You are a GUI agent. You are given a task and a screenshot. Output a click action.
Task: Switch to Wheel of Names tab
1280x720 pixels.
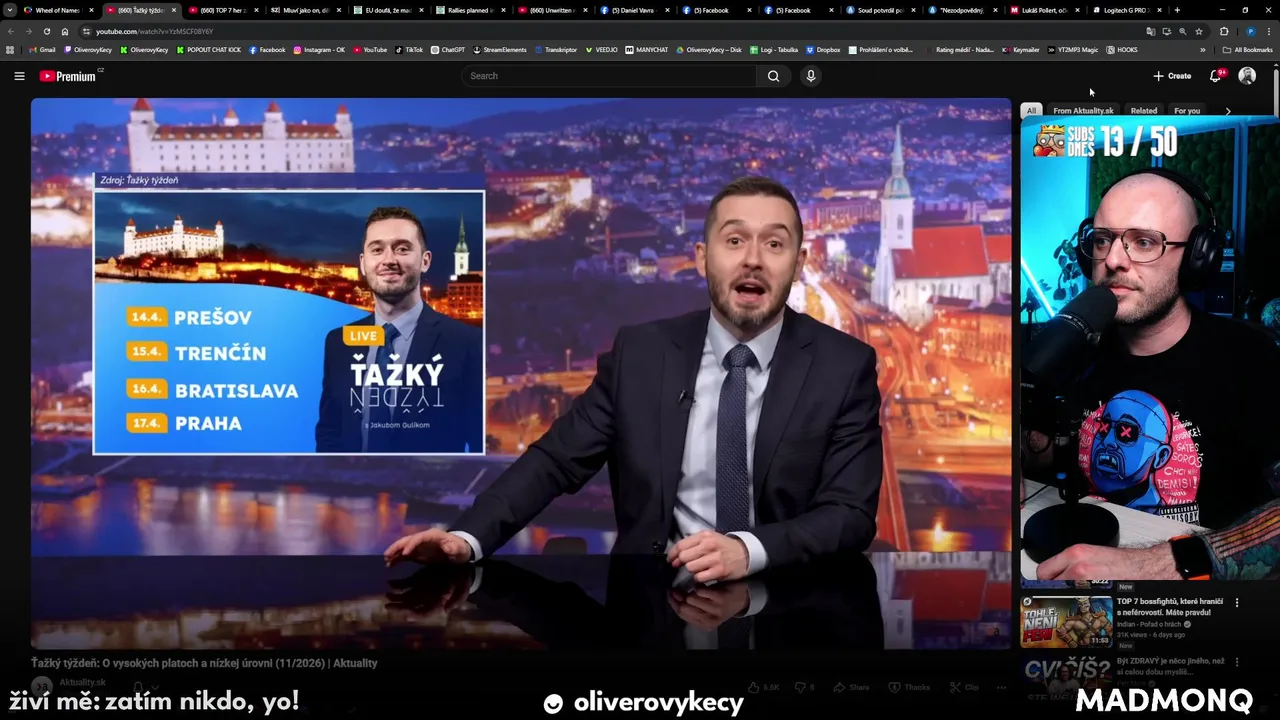click(x=58, y=10)
